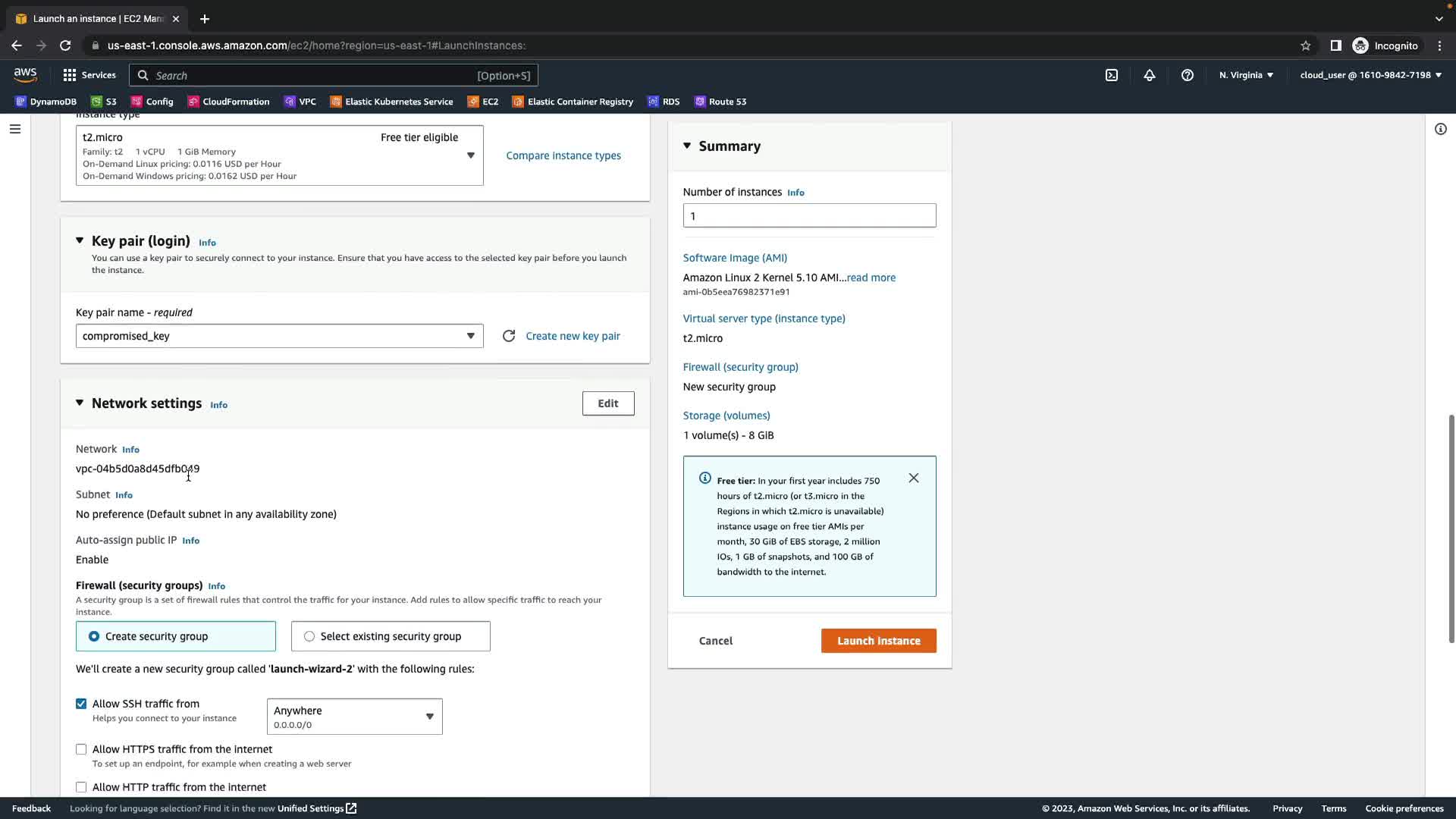The height and width of the screenshot is (819, 1456).
Task: Open the AWS support help icon
Action: [x=1187, y=75]
